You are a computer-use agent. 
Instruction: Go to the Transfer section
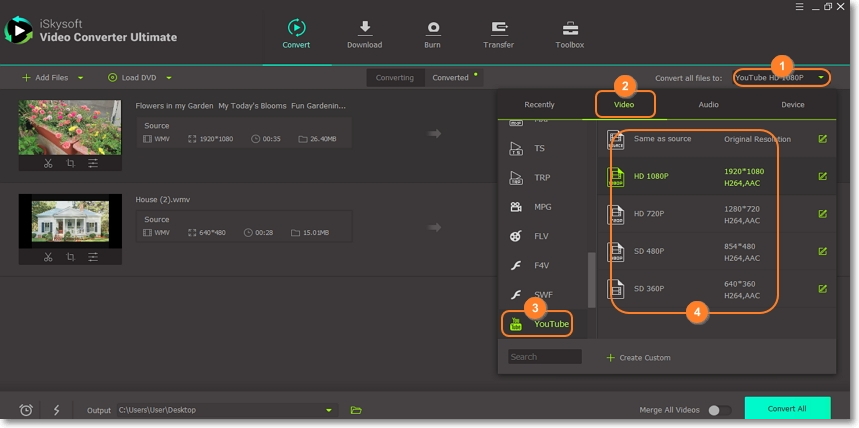(x=498, y=28)
